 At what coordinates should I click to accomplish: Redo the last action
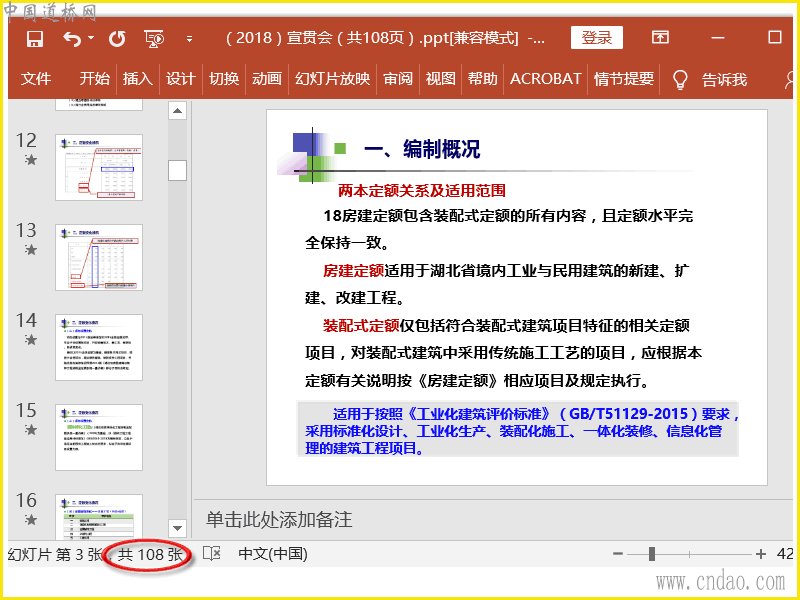pyautogui.click(x=117, y=39)
